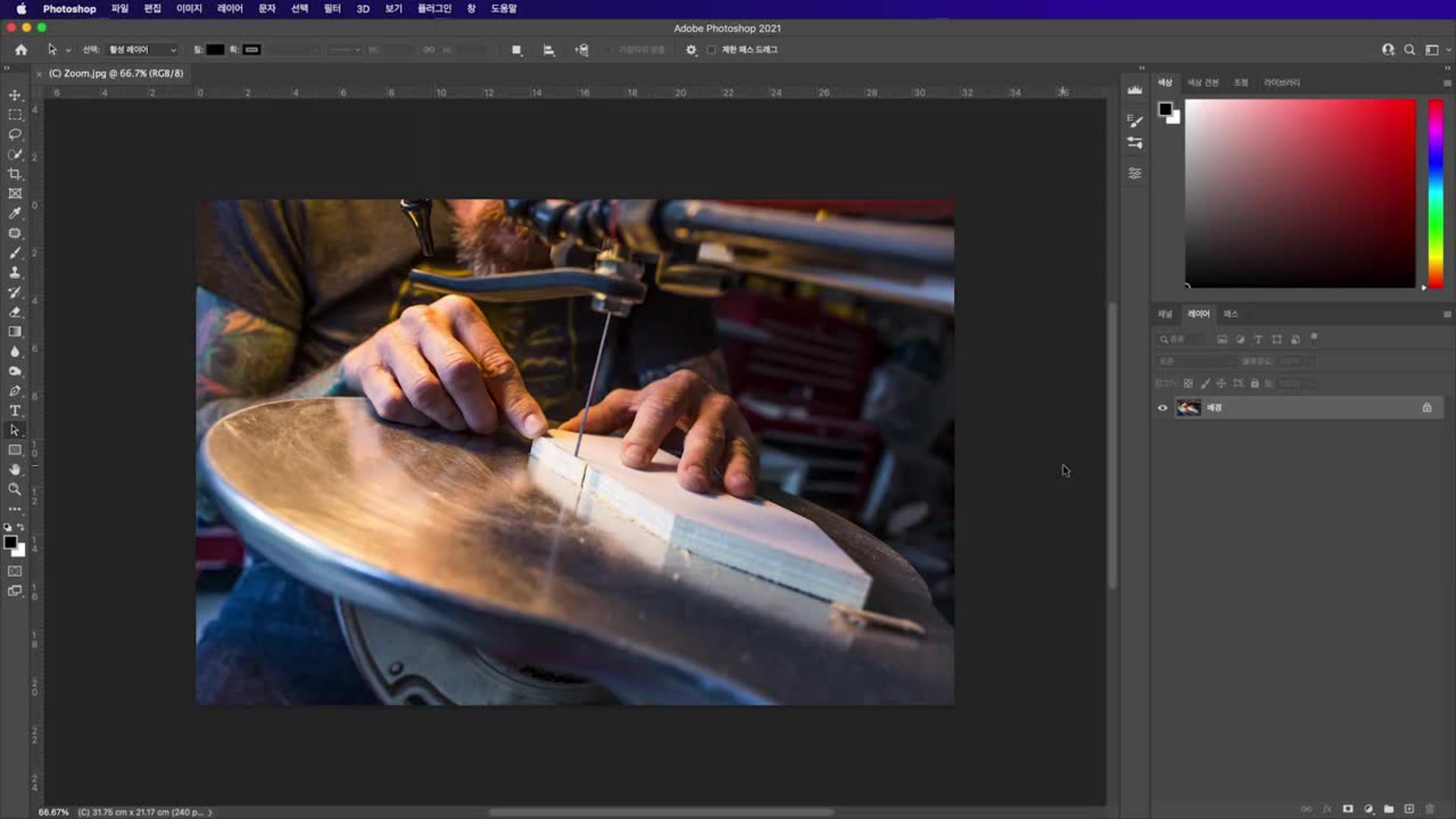Viewport: 1456px width, 819px height.
Task: Open layer kind filter dropdown
Action: pos(1180,340)
